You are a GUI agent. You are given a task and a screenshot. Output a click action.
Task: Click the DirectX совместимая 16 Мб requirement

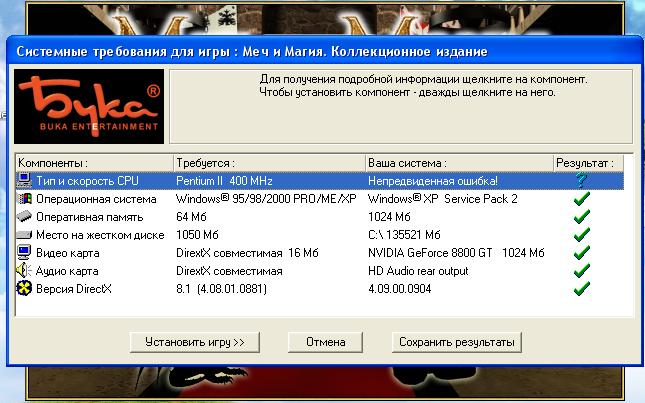point(247,253)
